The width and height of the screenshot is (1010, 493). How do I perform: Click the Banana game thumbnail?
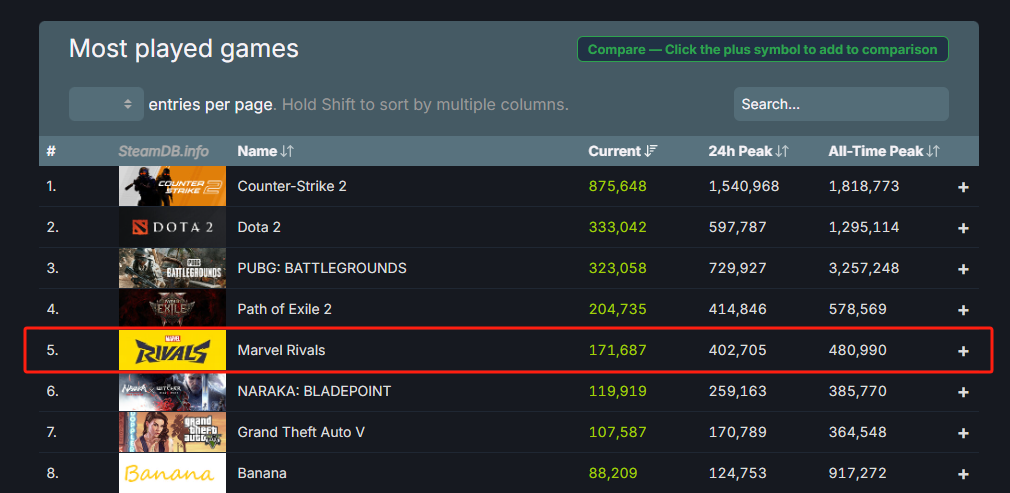pos(172,473)
